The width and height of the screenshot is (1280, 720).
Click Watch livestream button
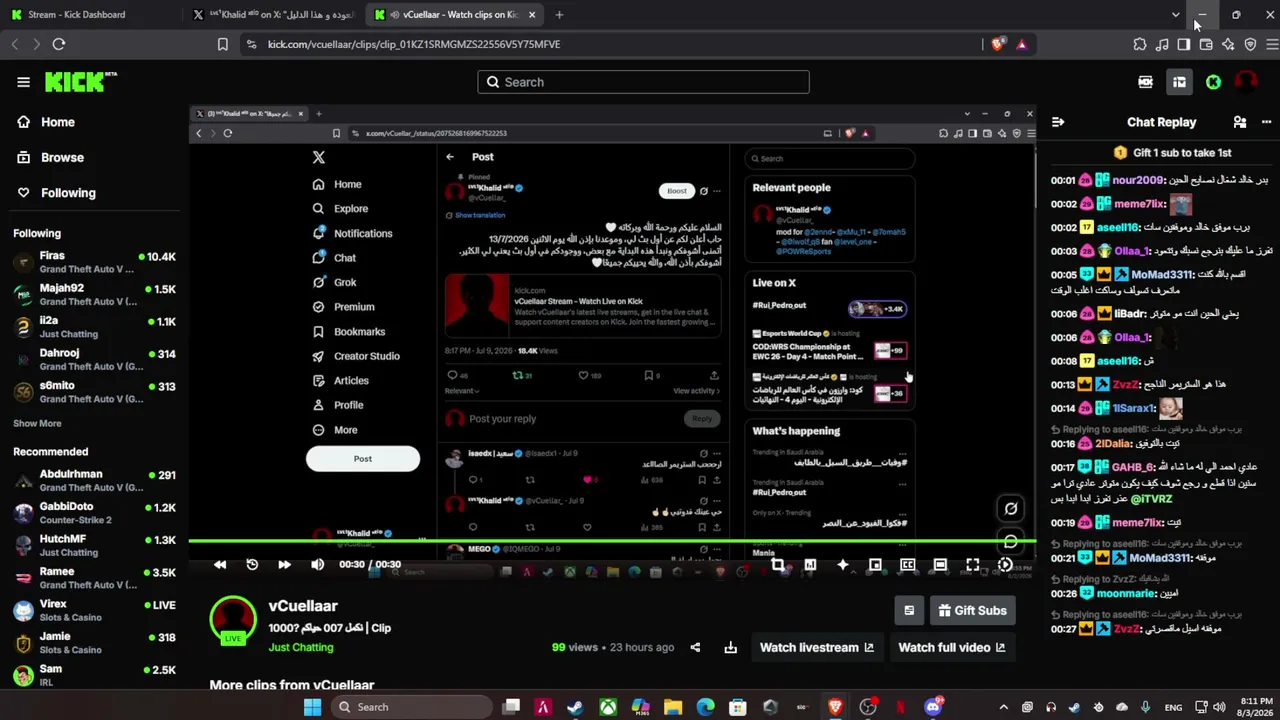(x=817, y=648)
